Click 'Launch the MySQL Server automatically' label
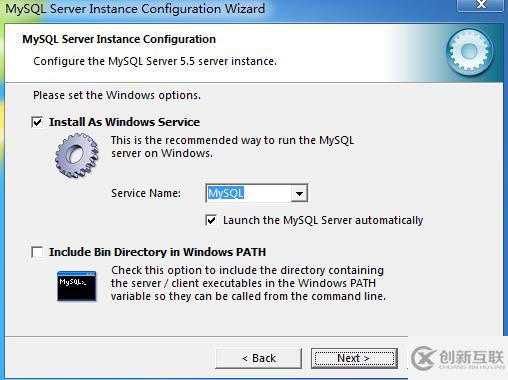Viewport: 508px width, 380px height. point(323,220)
